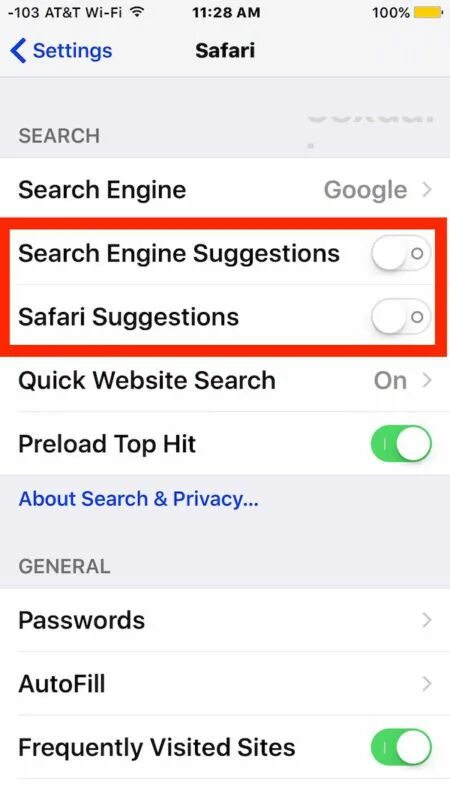Tap the chevron beside Google
This screenshot has height=800, width=450.
tap(427, 190)
